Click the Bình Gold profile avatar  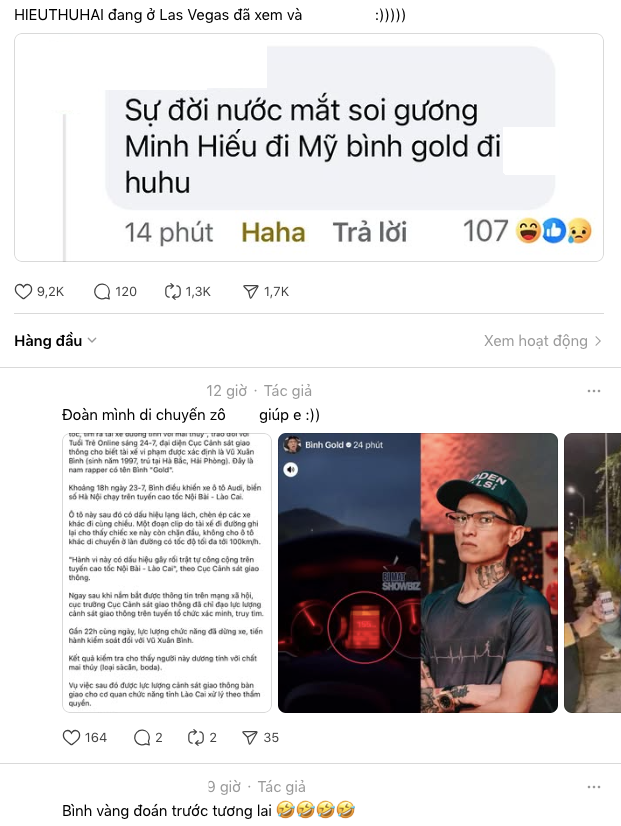(x=292, y=445)
